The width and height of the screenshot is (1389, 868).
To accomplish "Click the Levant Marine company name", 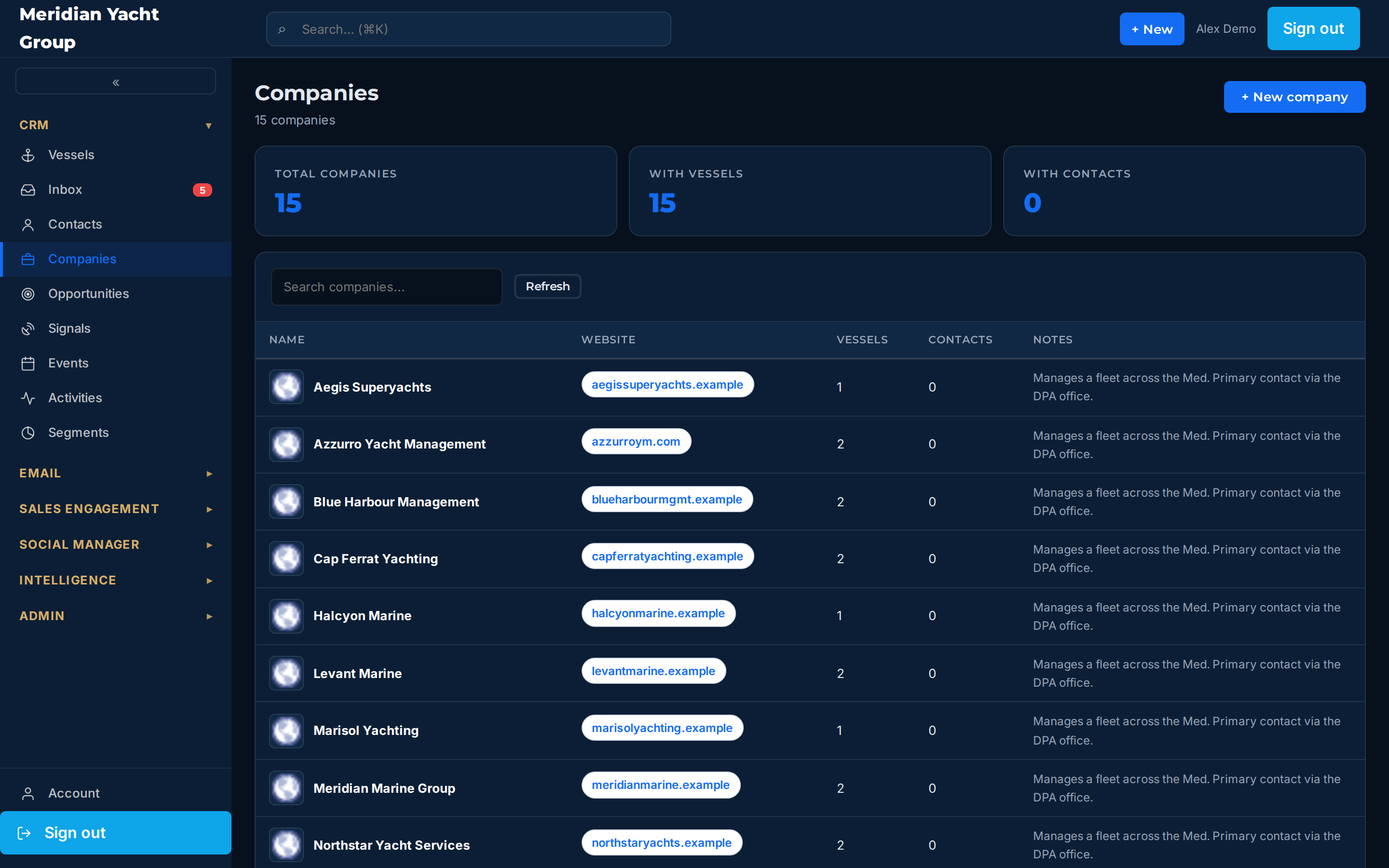I will (357, 673).
